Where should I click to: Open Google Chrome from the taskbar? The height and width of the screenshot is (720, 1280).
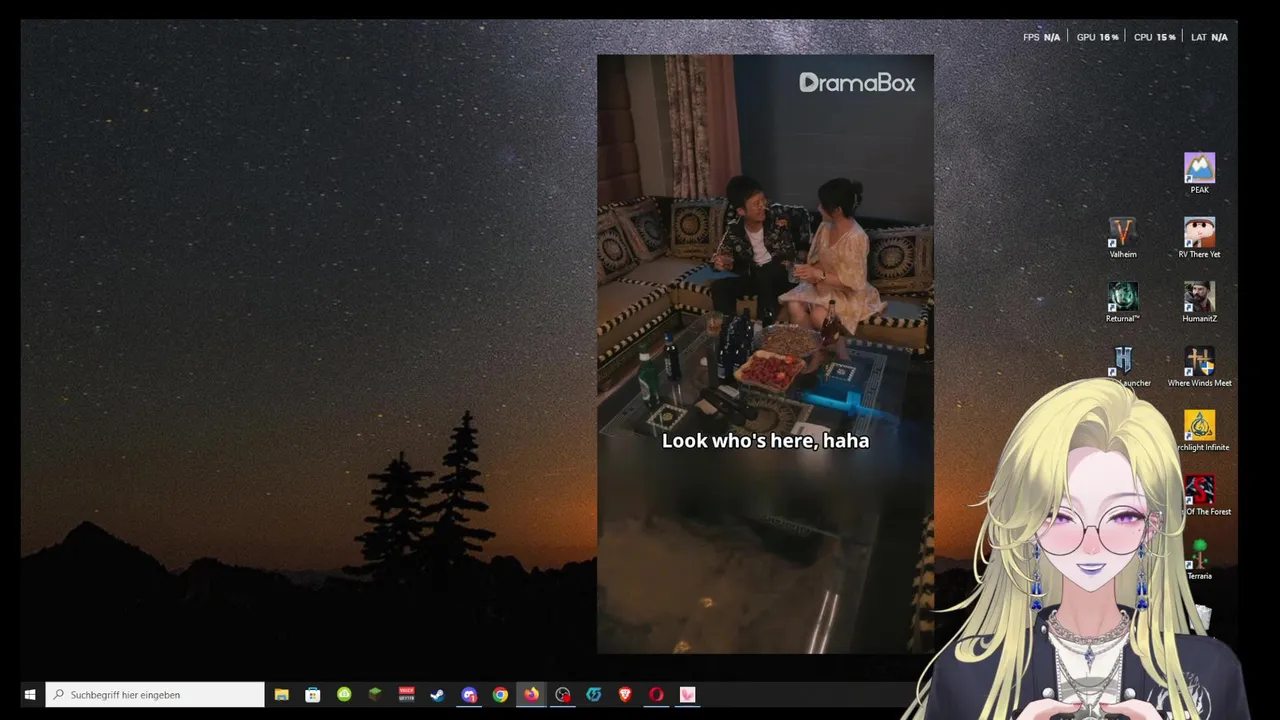500,694
